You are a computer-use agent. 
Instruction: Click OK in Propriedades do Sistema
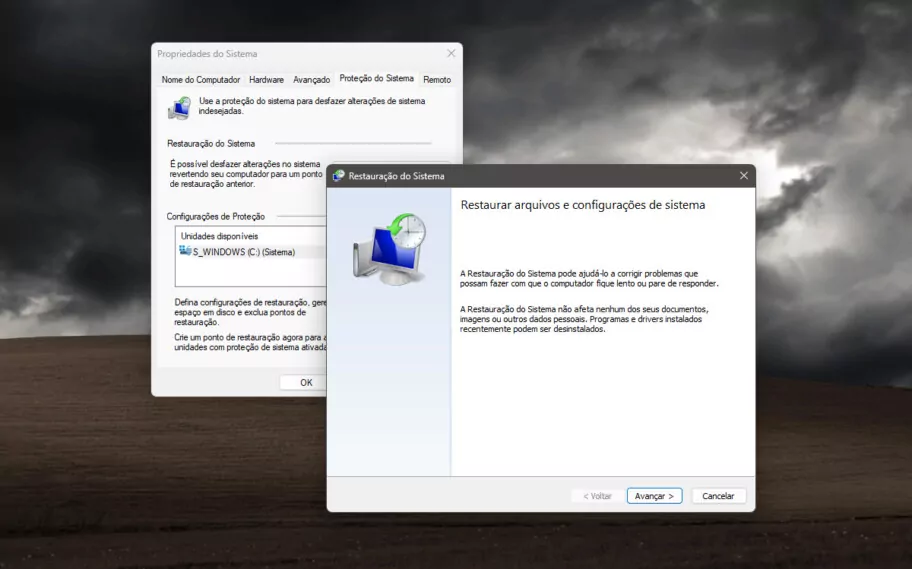[x=303, y=382]
